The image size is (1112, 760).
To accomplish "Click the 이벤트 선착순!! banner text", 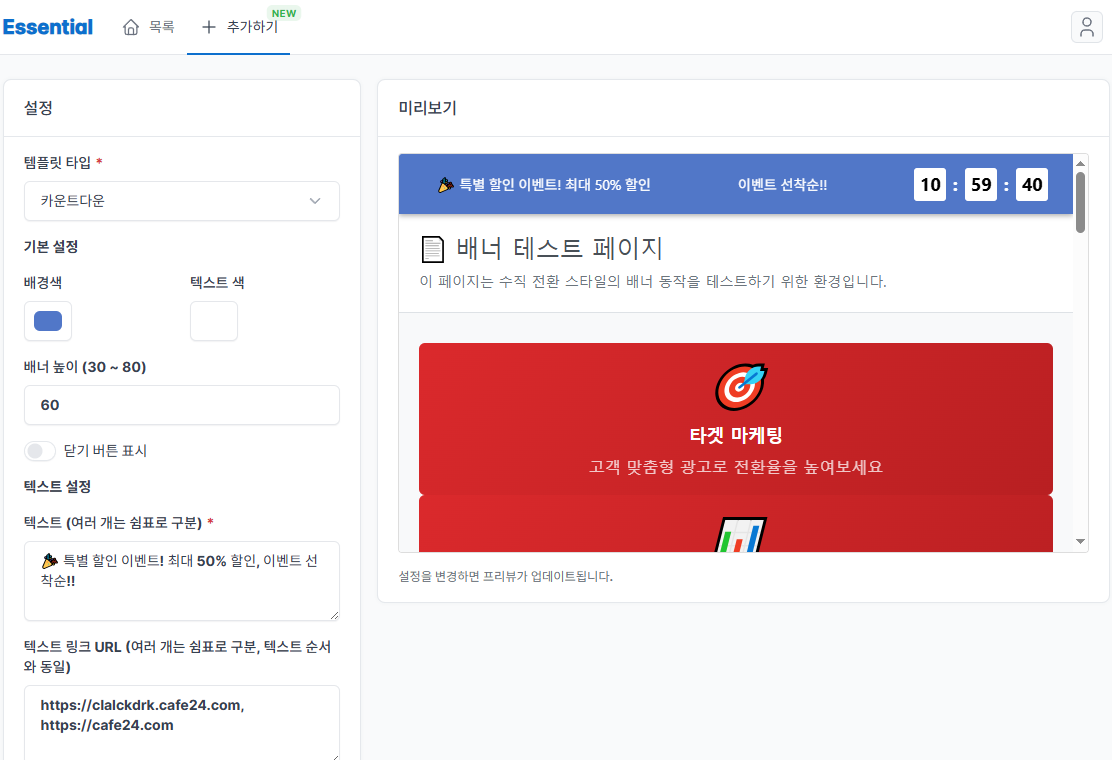I will click(782, 185).
